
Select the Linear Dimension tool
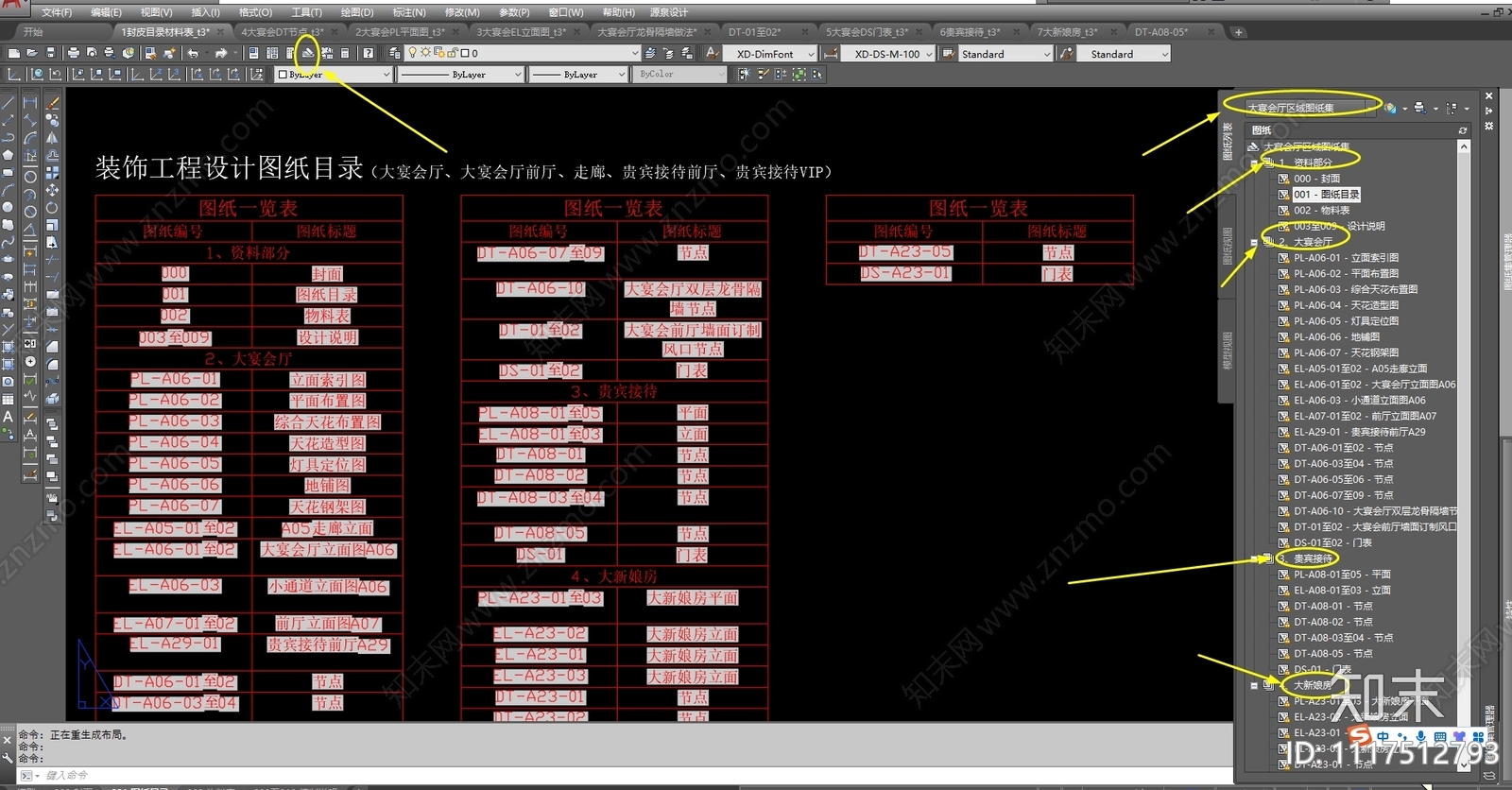(30, 103)
